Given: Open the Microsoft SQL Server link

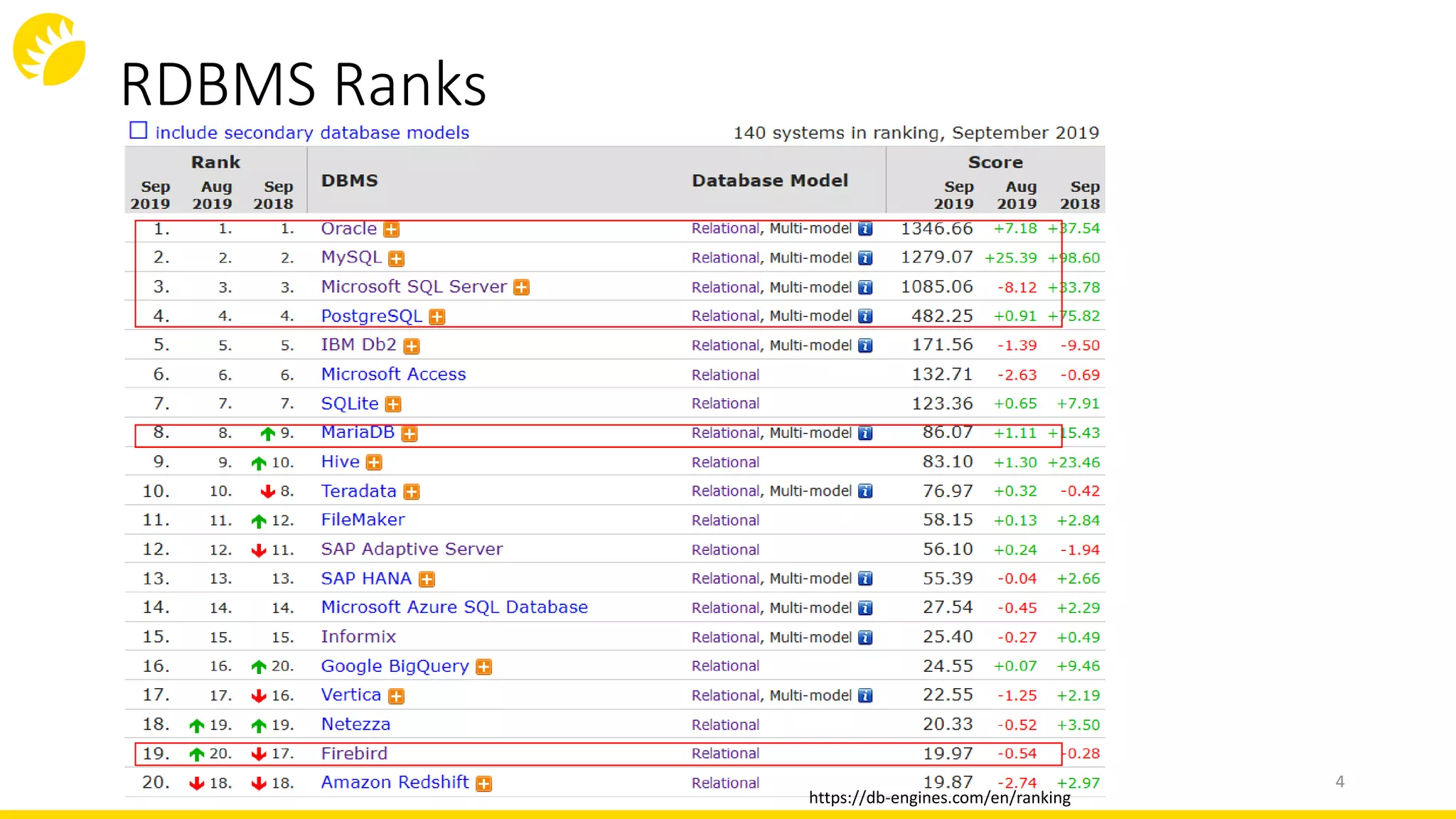Looking at the screenshot, I should coord(414,287).
